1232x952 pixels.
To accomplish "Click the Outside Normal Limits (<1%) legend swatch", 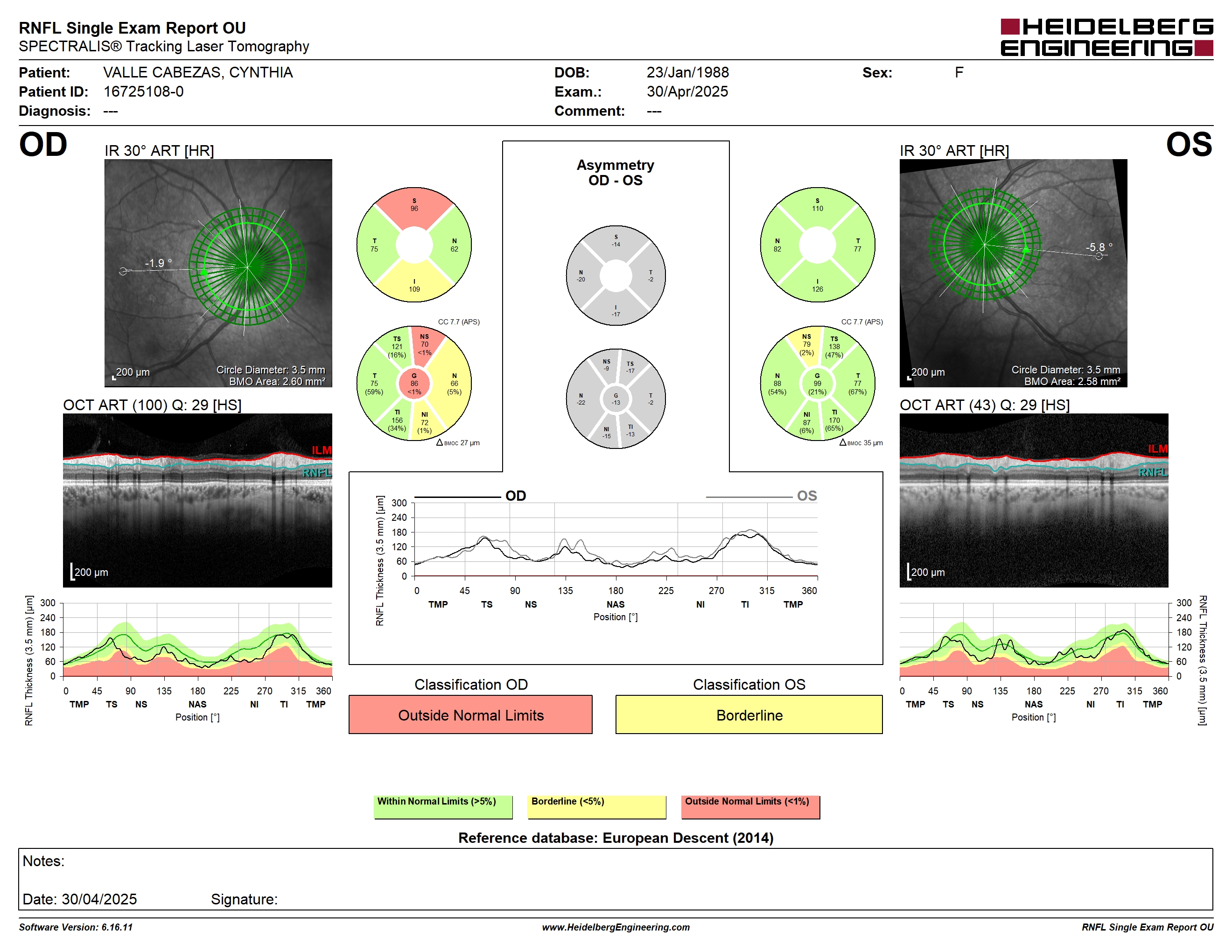I will click(750, 807).
